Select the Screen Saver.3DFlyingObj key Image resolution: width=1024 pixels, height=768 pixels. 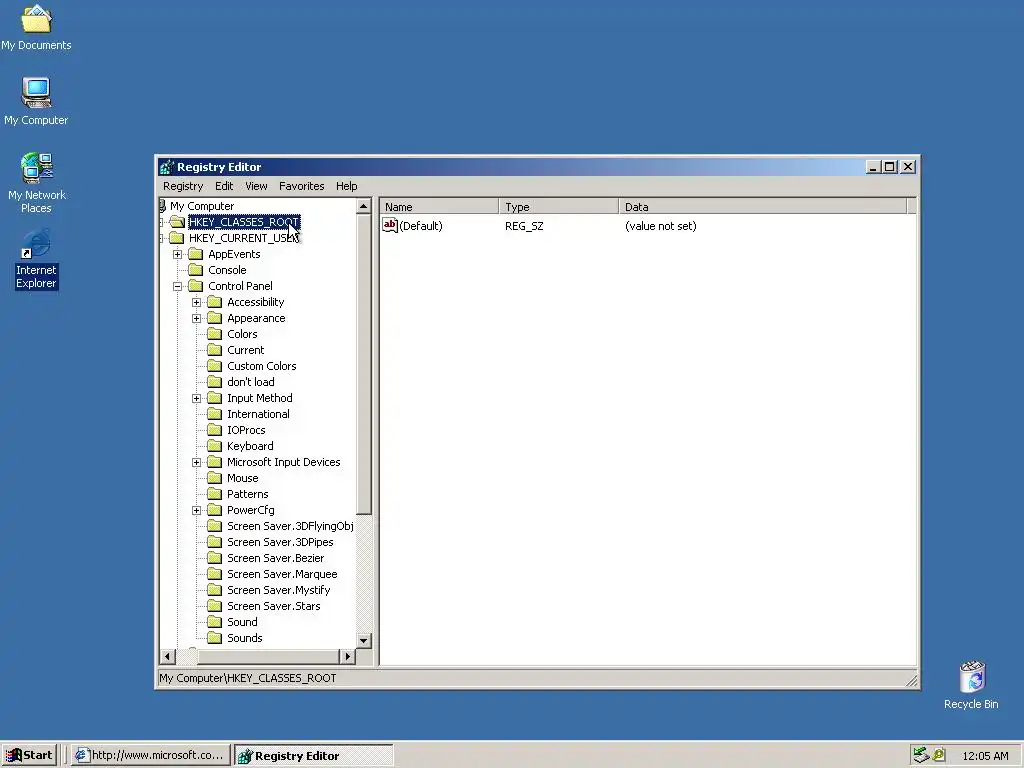[290, 526]
